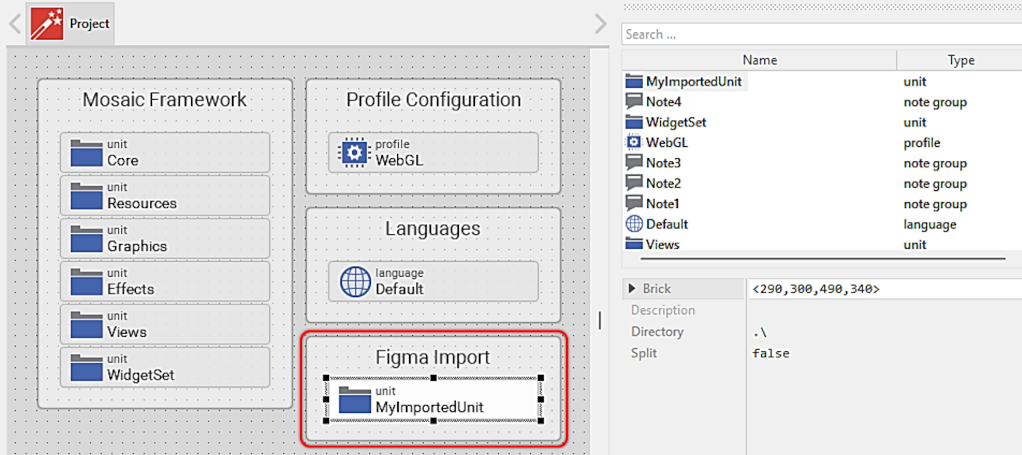Click the Search input field
Image resolution: width=1022 pixels, height=455 pixels.
tap(820, 34)
